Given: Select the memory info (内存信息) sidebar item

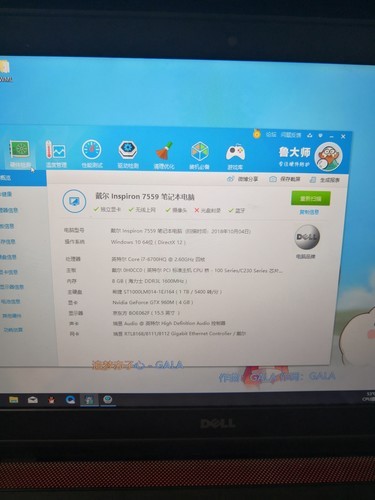Looking at the screenshot, I should click(x=8, y=242).
